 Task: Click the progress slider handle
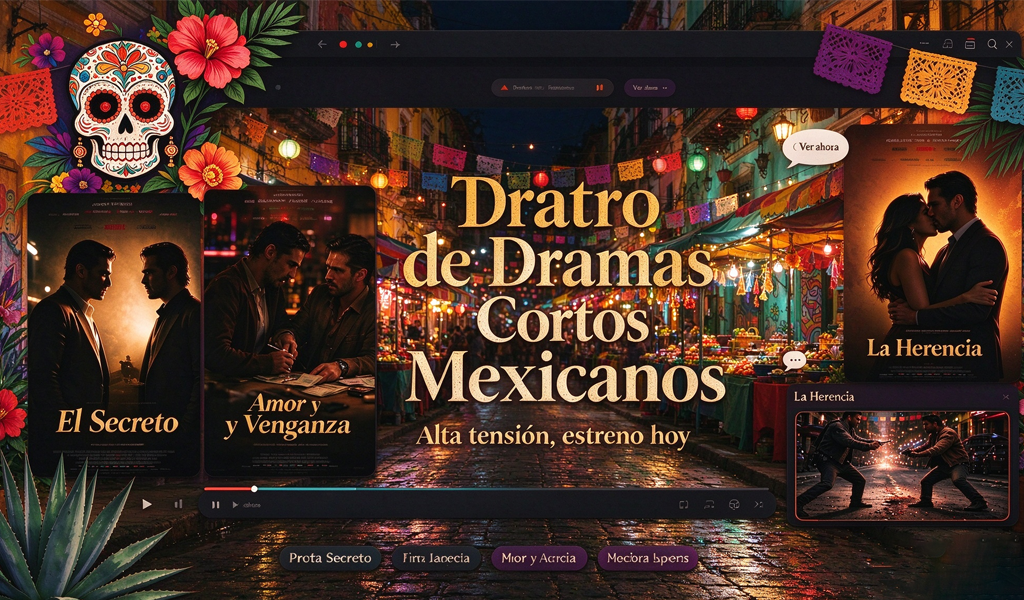pos(254,489)
